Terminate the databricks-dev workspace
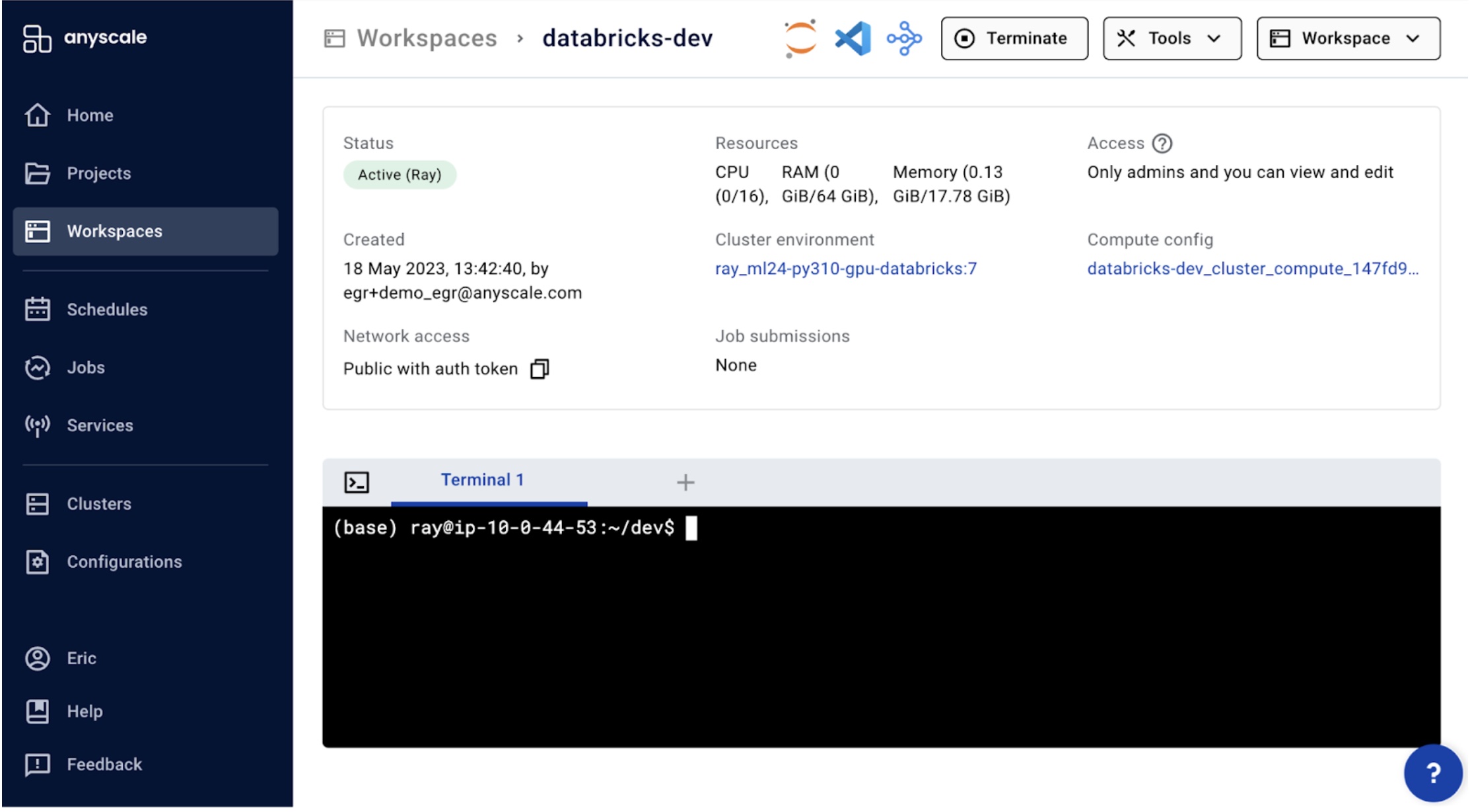The image size is (1470, 812). click(x=1014, y=38)
